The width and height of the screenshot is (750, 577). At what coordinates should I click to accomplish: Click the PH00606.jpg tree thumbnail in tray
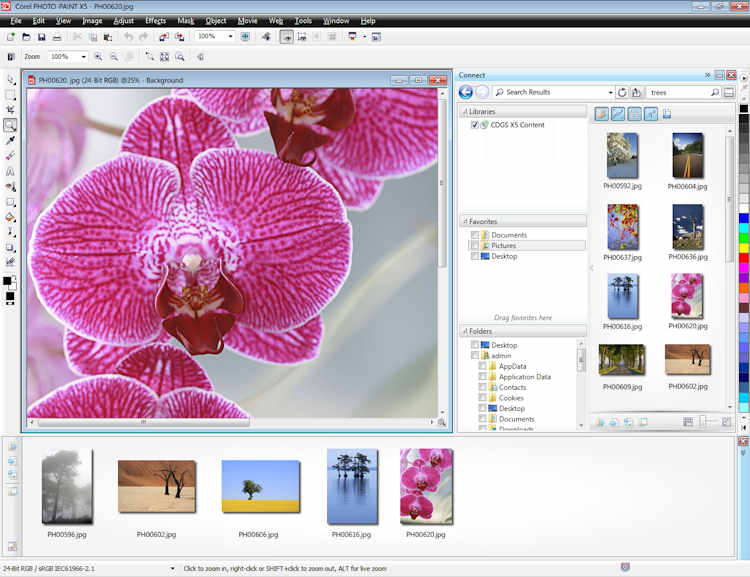260,487
